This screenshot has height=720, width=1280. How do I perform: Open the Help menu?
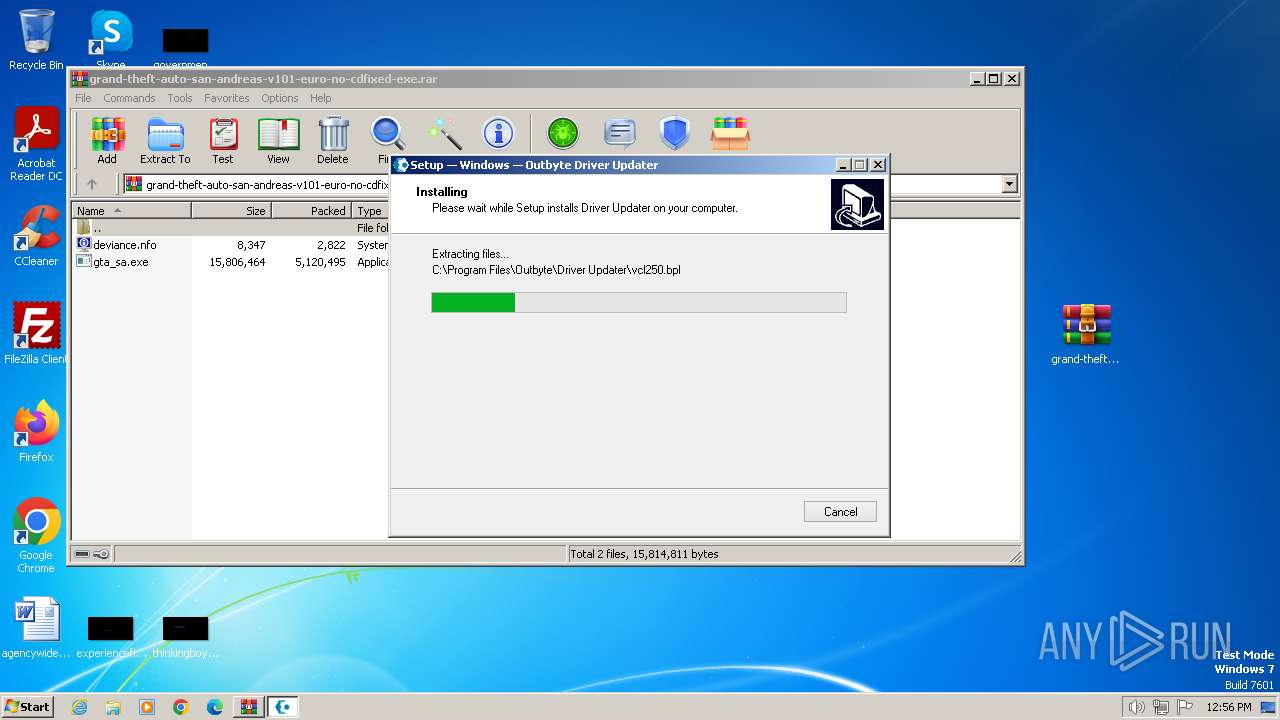(321, 98)
